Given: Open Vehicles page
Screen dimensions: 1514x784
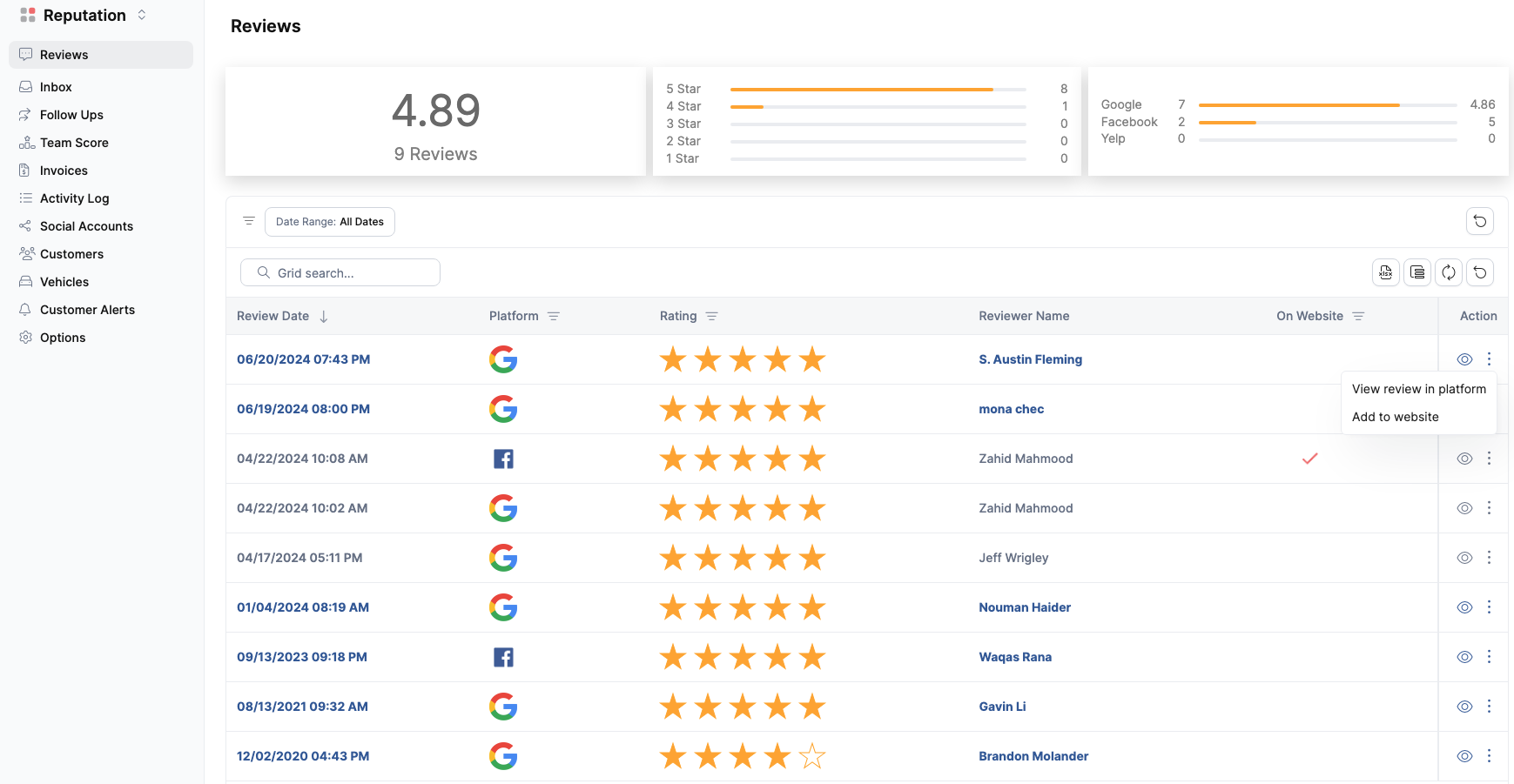Looking at the screenshot, I should [64, 282].
